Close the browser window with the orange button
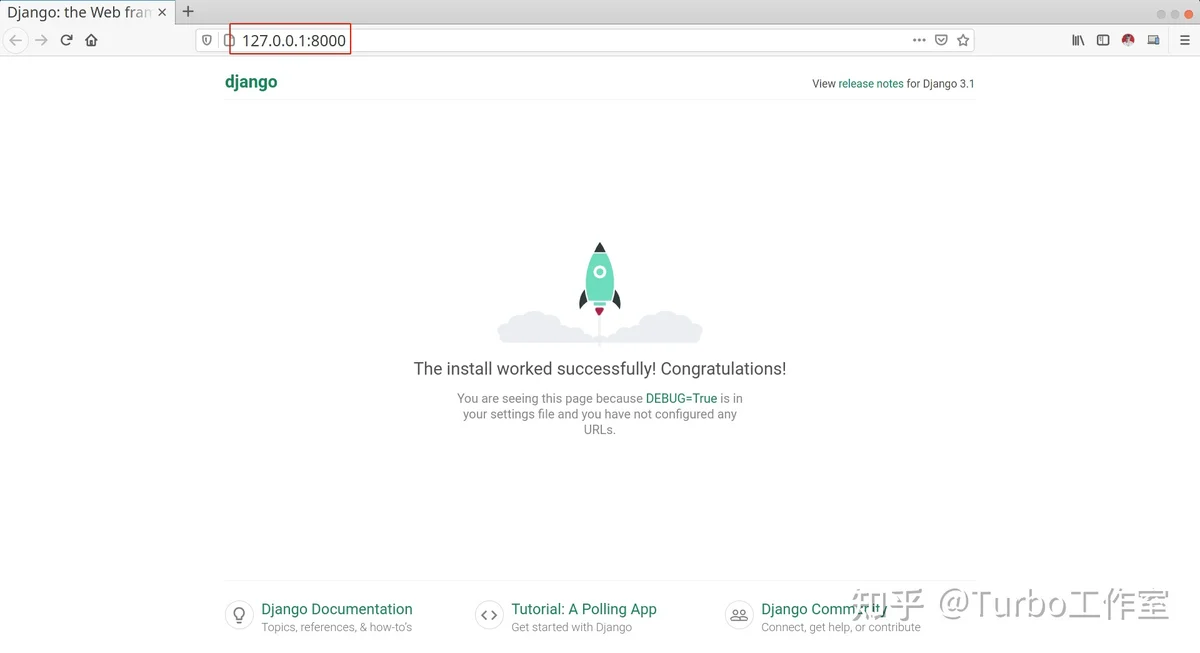Viewport: 1200px width, 653px height. pyautogui.click(x=1189, y=13)
